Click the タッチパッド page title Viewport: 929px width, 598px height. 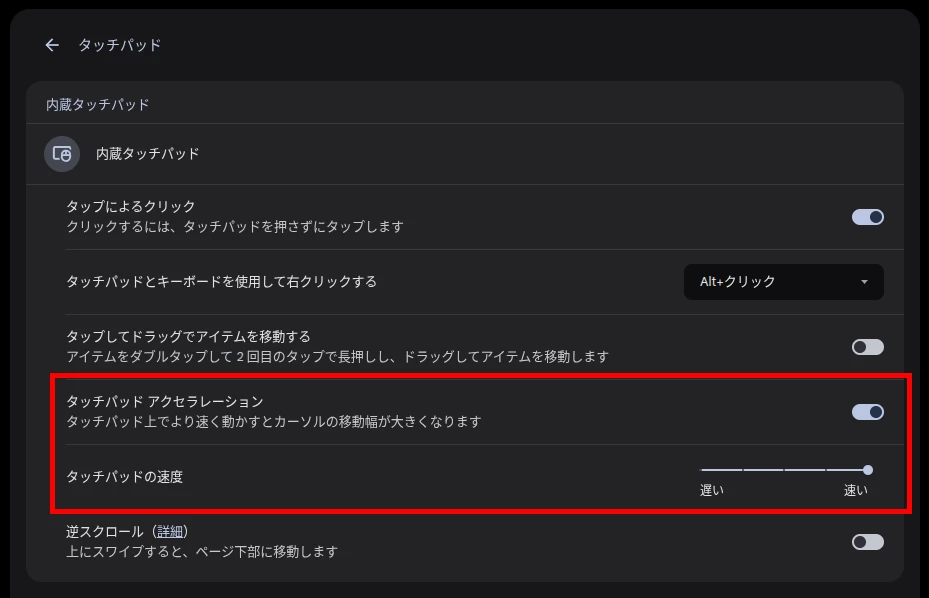[120, 45]
